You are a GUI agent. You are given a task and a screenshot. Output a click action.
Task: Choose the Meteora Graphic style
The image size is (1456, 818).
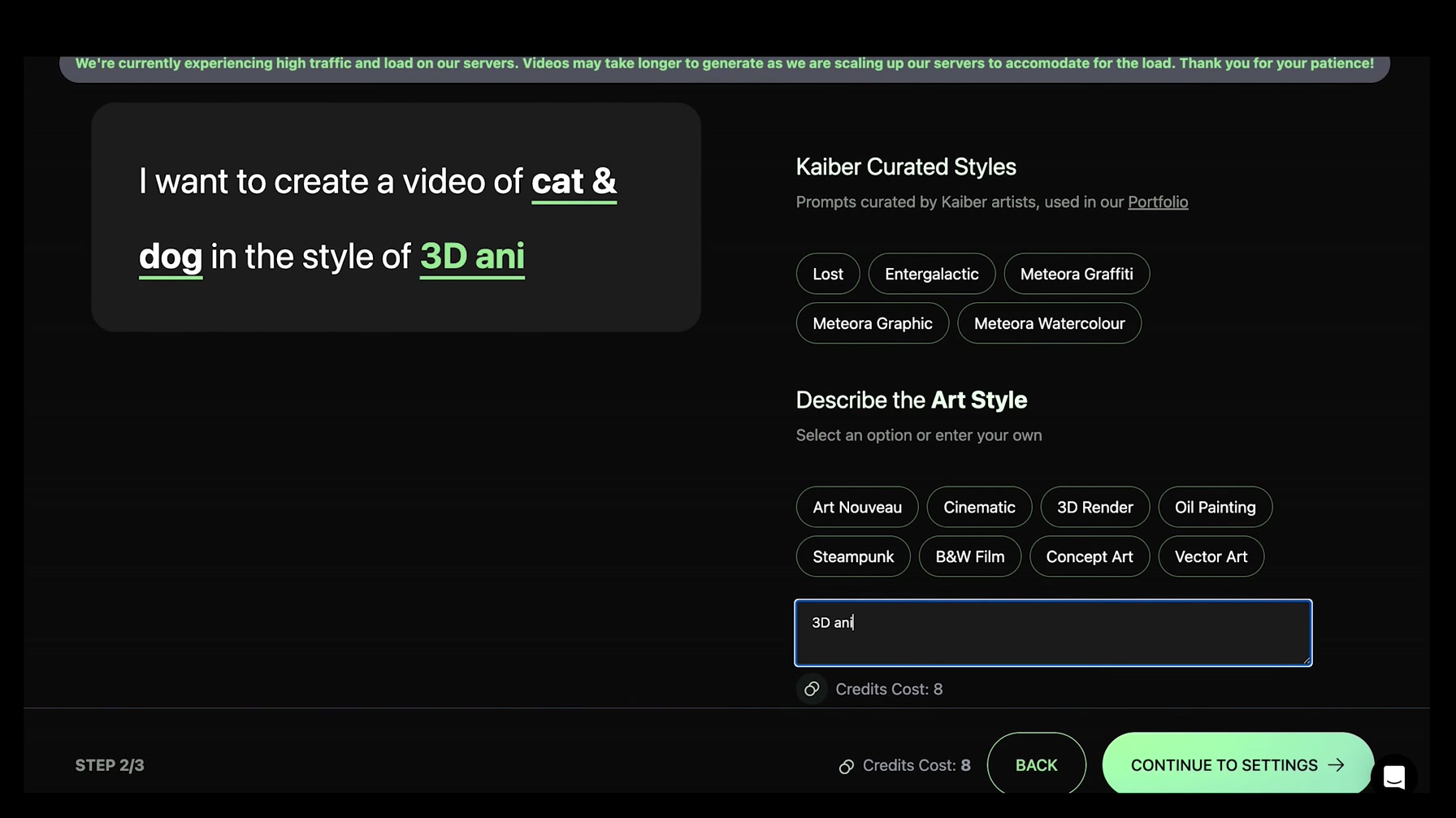[873, 323]
